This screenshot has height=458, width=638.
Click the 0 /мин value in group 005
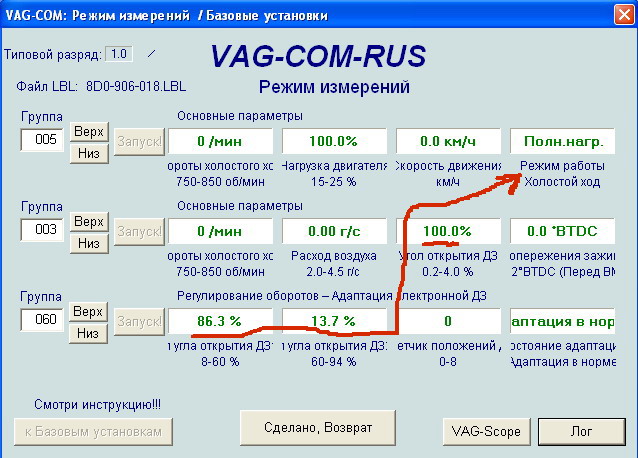click(x=220, y=141)
